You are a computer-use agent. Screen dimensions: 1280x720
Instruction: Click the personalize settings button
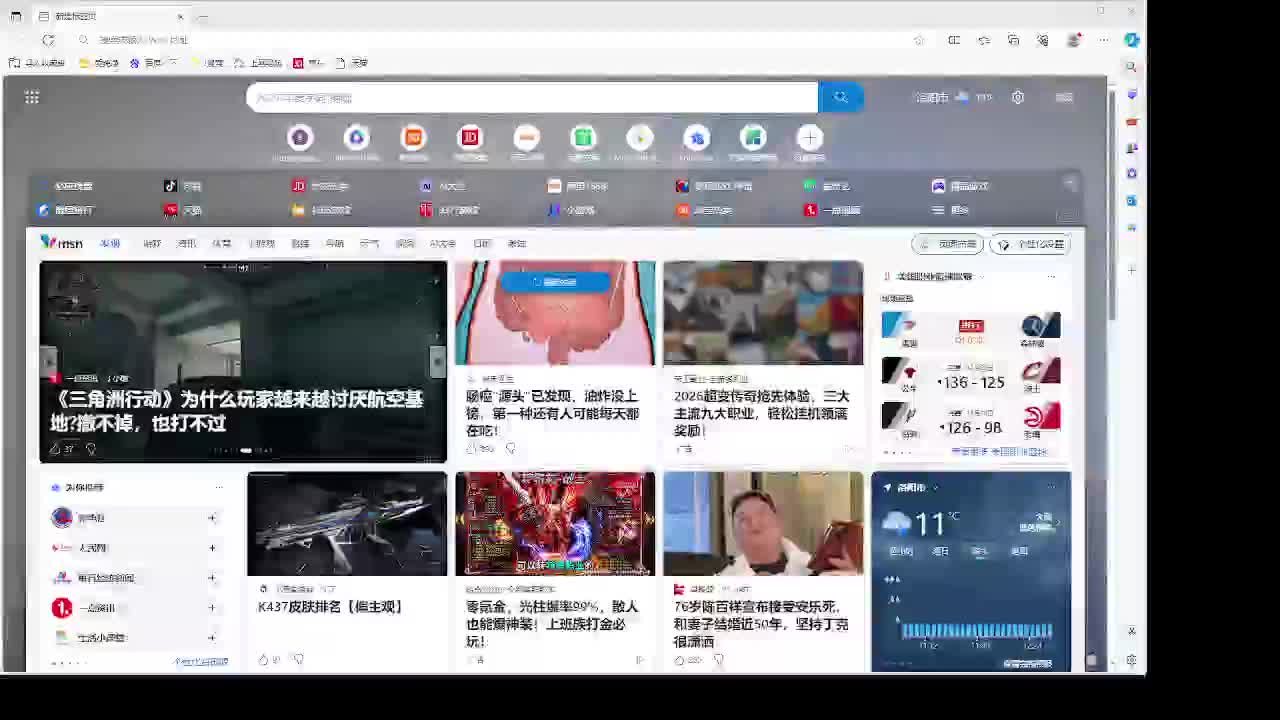click(x=1030, y=244)
